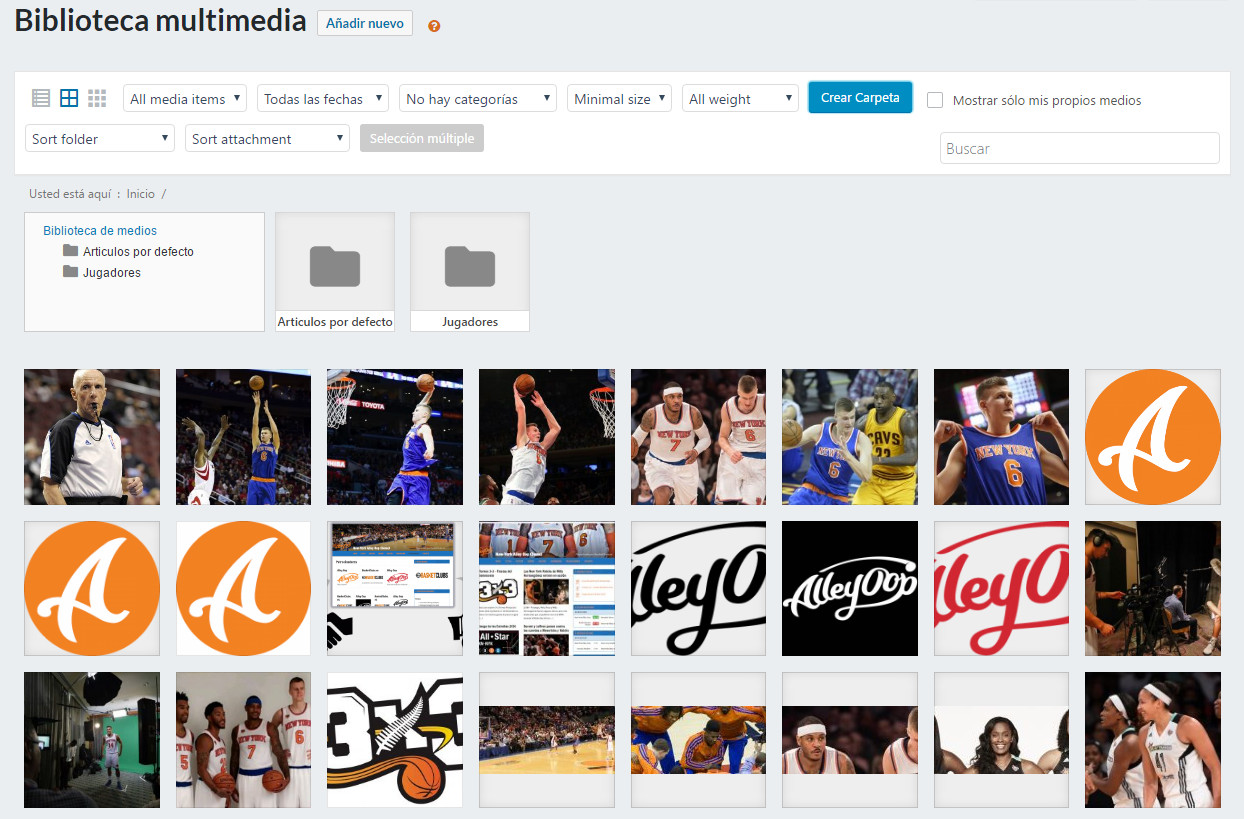Viewport: 1244px width, 819px height.
Task: Select jump shot over red-jersey defender photo
Action: [243, 437]
